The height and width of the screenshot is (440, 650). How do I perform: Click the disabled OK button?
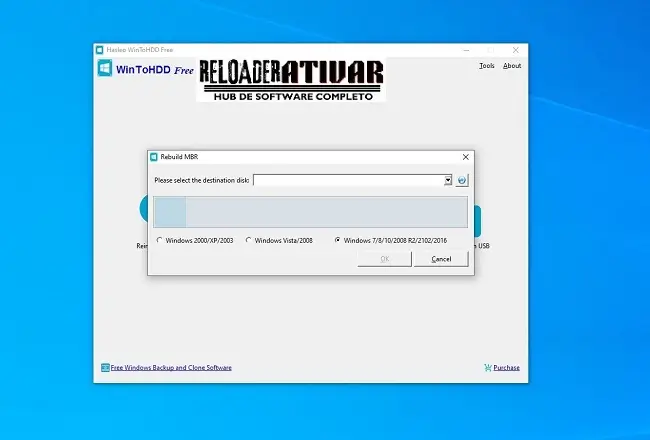[385, 259]
